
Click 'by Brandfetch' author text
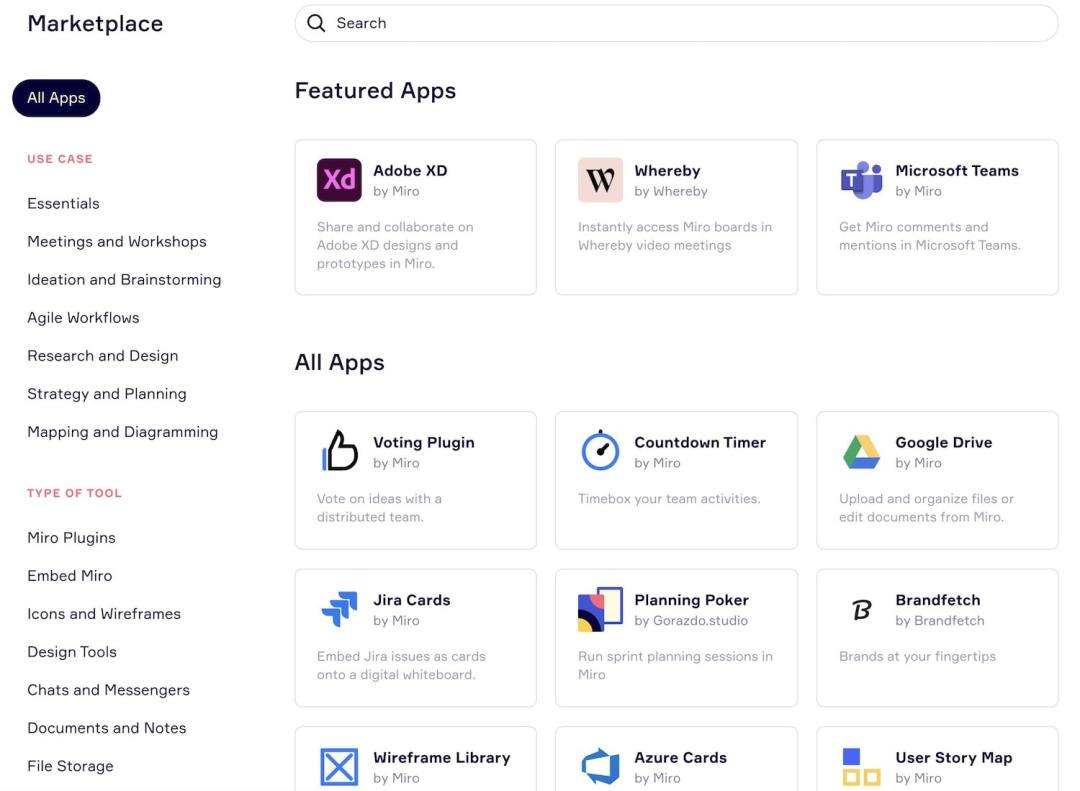pos(940,621)
